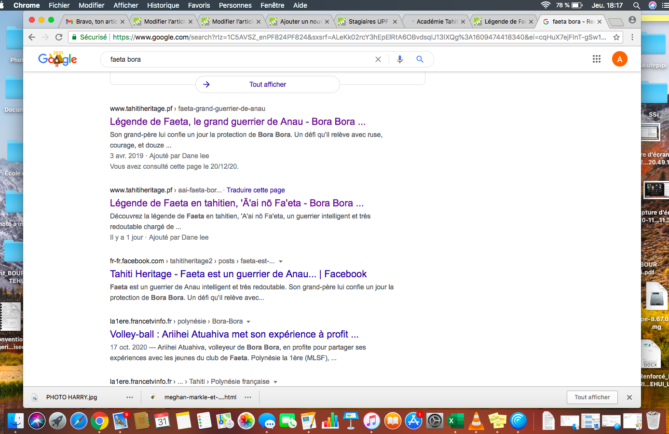Click Tout afficher in downloads bar
Viewport: 669px width, 434px height.
[x=592, y=397]
